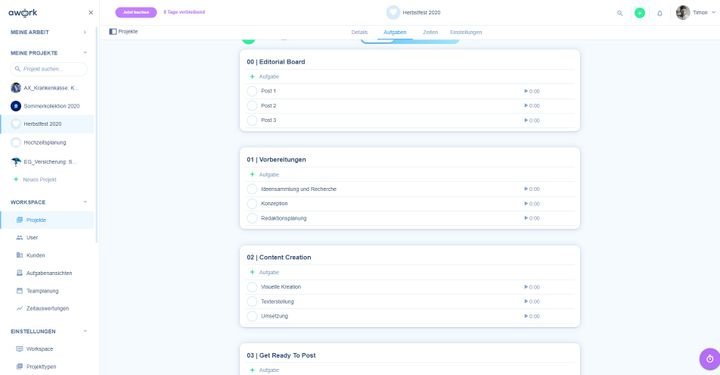
Task: Start time tracking for Umsetzung
Action: point(526,316)
